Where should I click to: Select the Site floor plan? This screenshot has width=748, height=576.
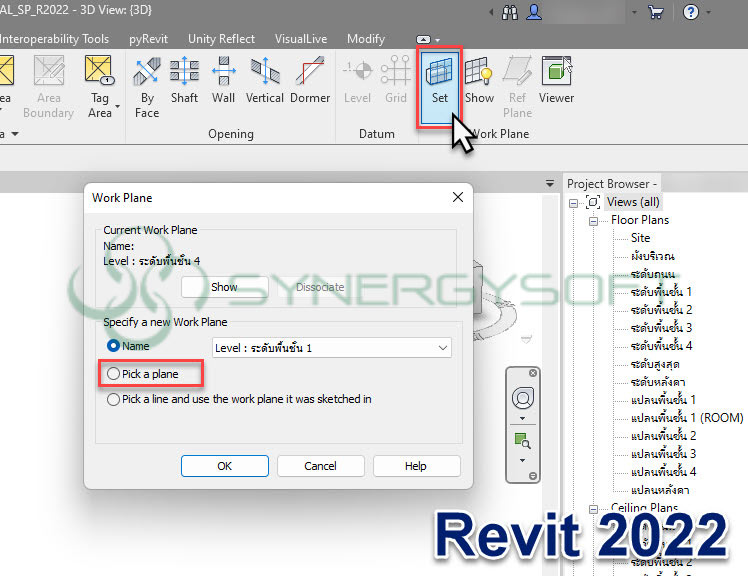click(x=640, y=238)
